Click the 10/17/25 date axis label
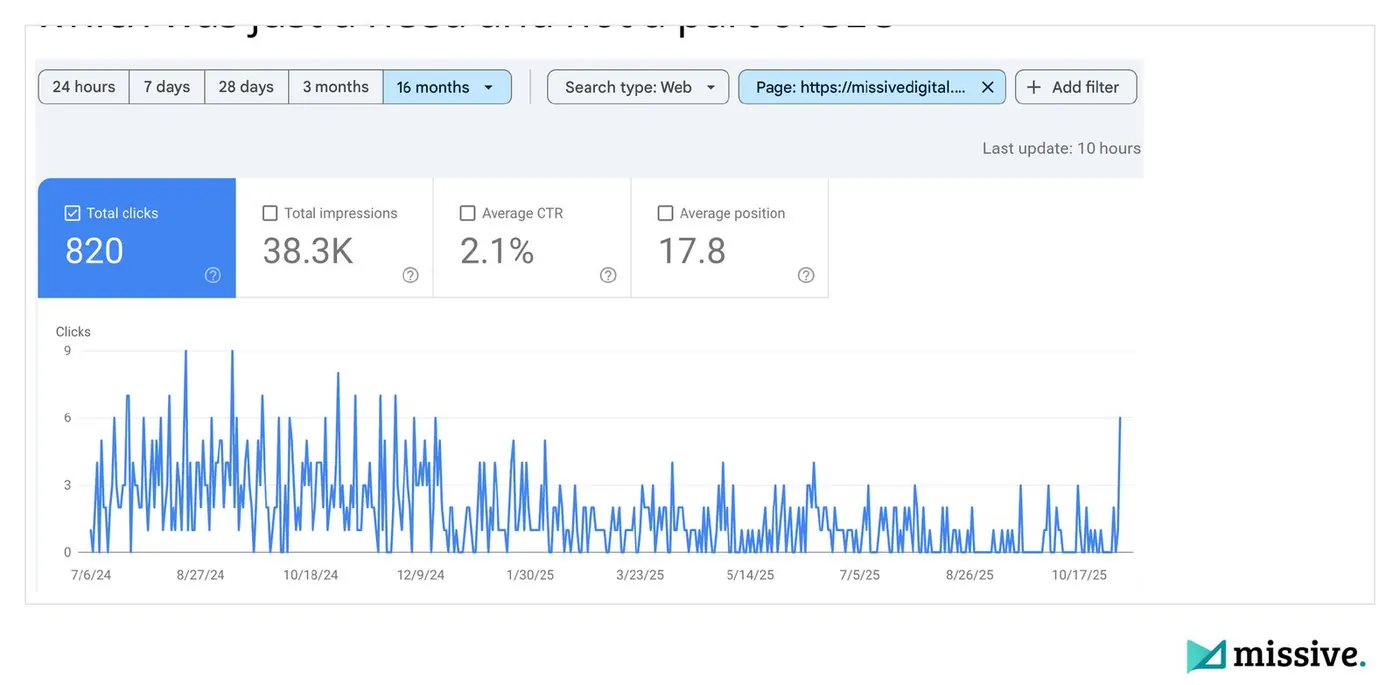The image size is (1400, 685). [1079, 575]
